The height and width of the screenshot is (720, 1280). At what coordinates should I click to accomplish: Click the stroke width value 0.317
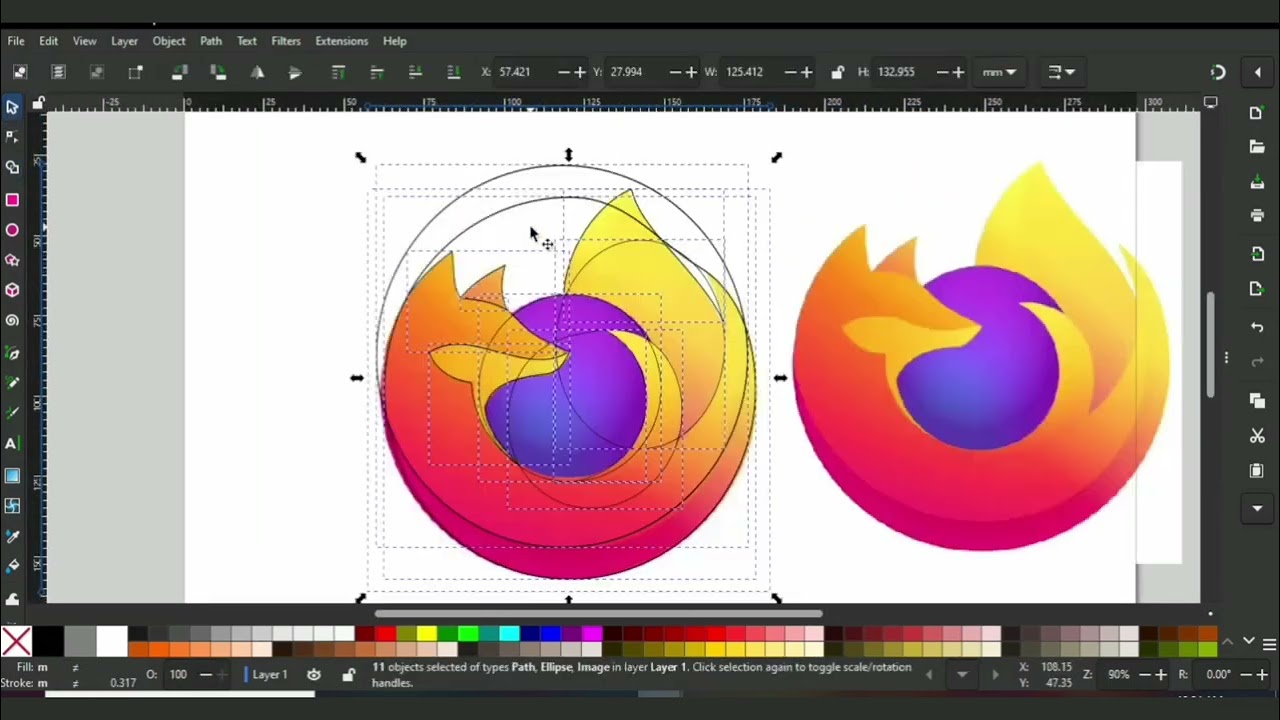pos(123,683)
